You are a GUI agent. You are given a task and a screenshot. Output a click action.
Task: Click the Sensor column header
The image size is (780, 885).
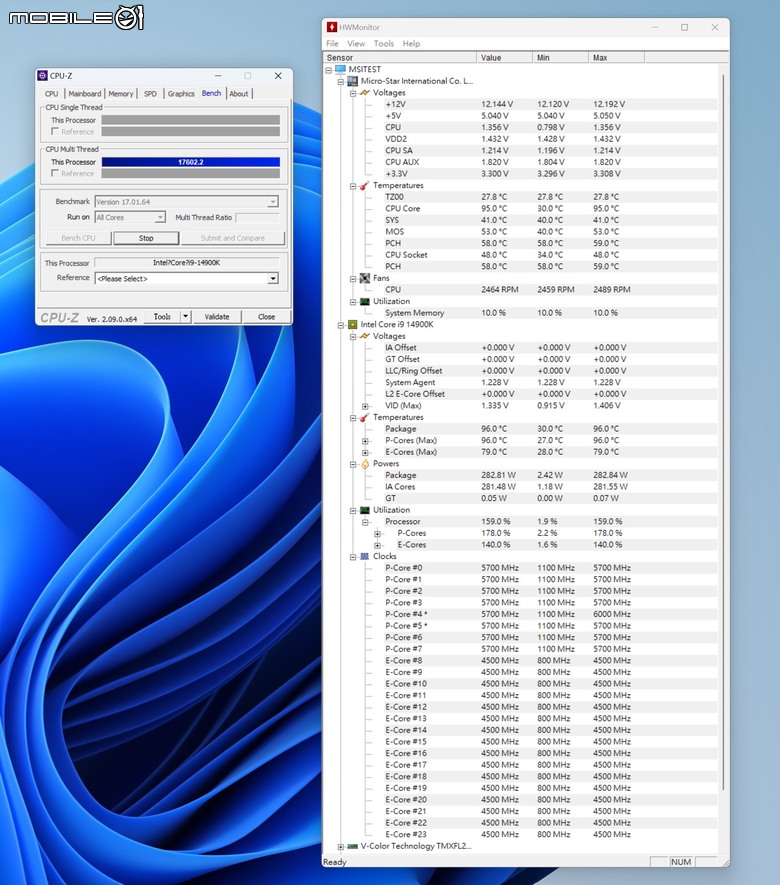[x=400, y=58]
